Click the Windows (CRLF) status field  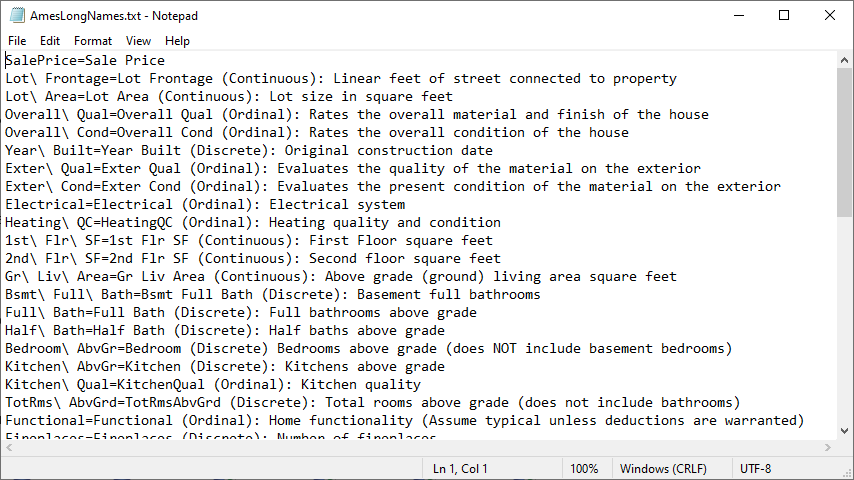coord(663,469)
